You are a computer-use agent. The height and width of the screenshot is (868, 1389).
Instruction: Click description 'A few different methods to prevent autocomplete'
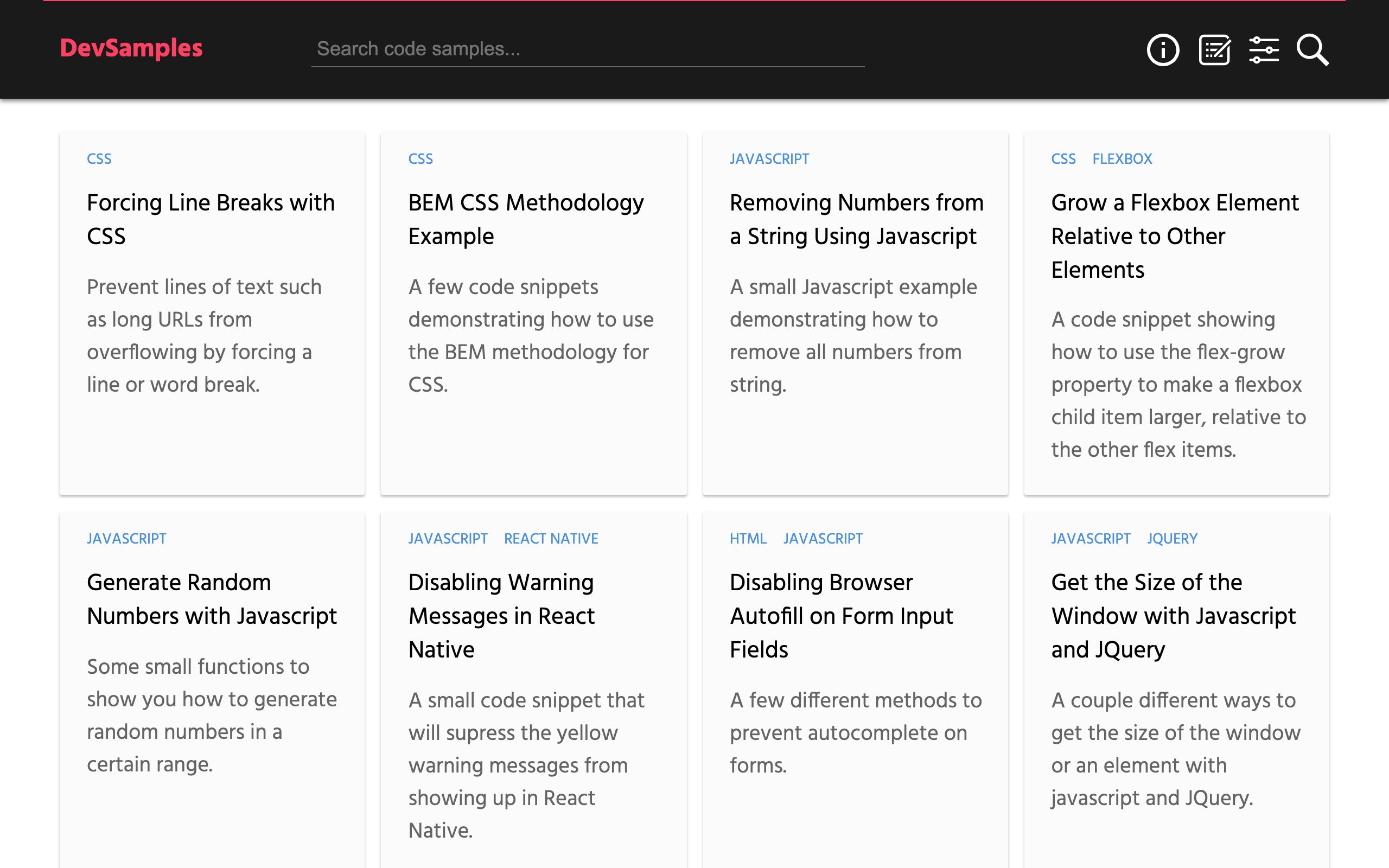[x=856, y=732]
